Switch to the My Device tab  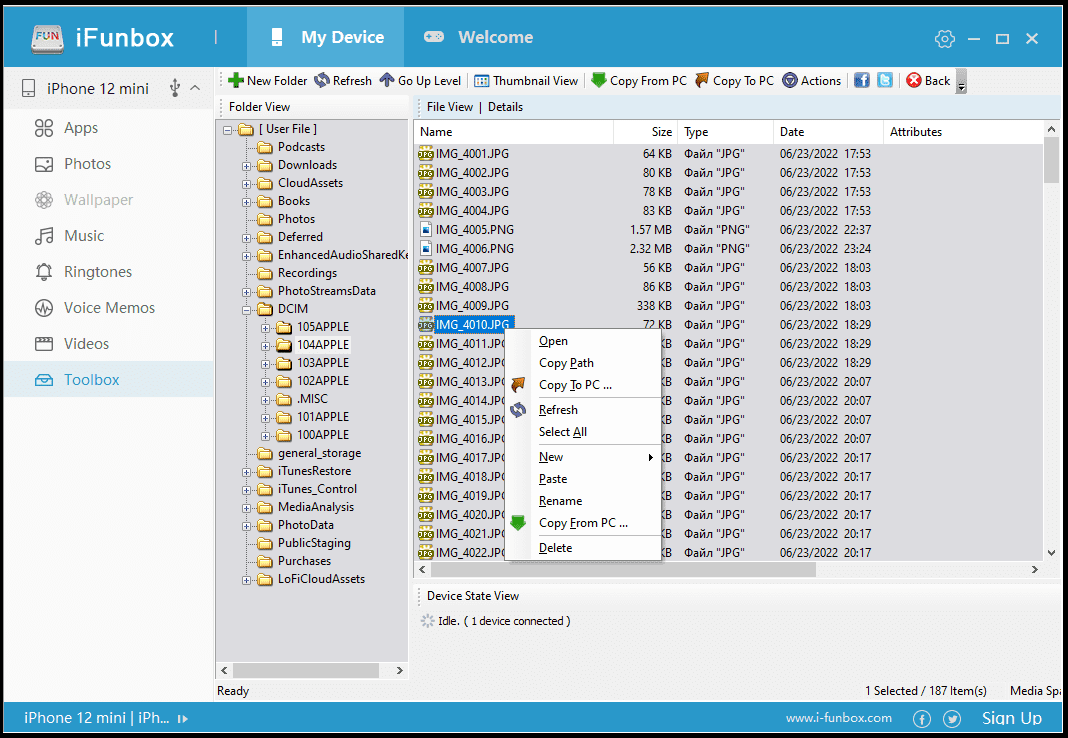click(x=326, y=37)
